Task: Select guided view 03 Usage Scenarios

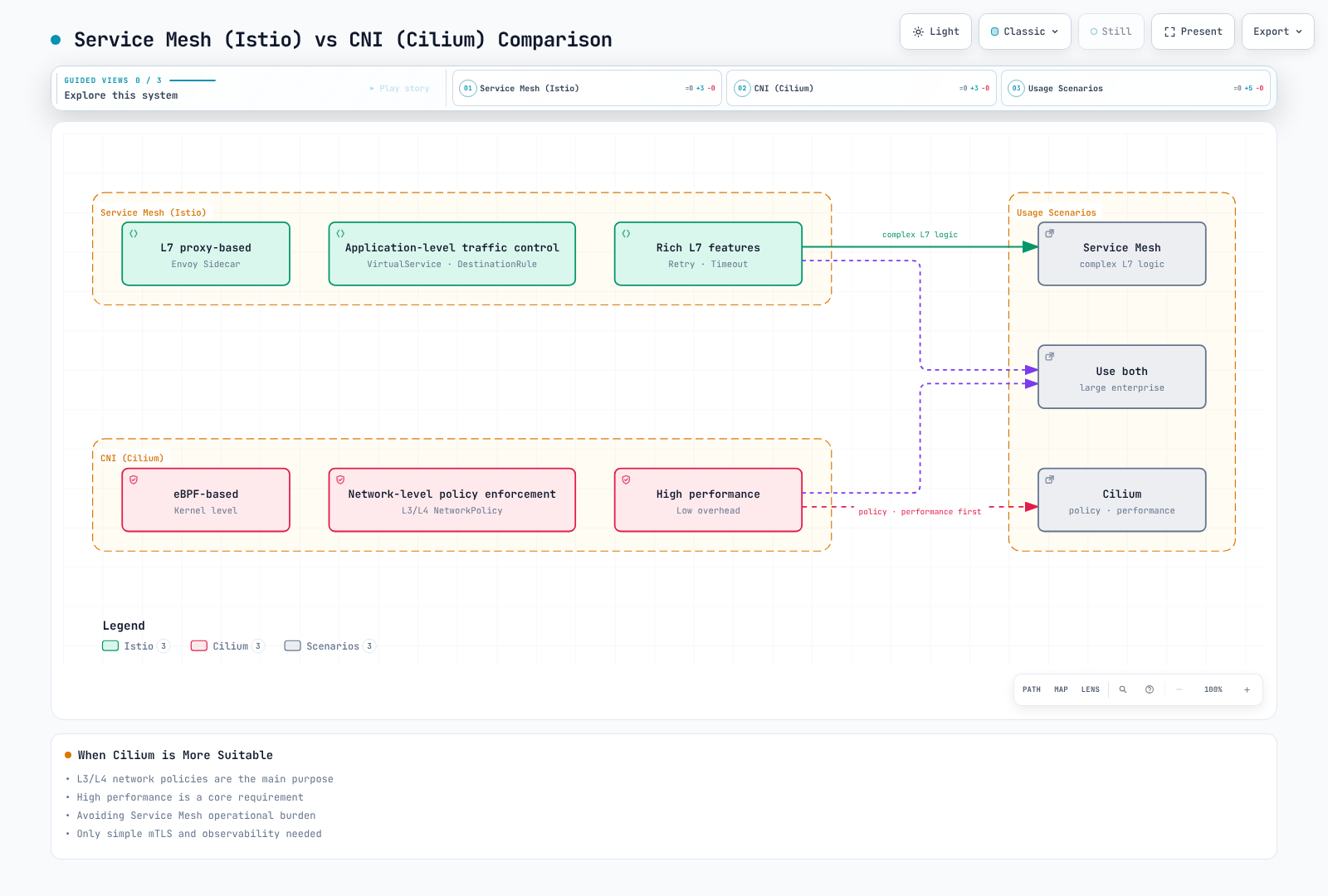Action: pos(1135,88)
